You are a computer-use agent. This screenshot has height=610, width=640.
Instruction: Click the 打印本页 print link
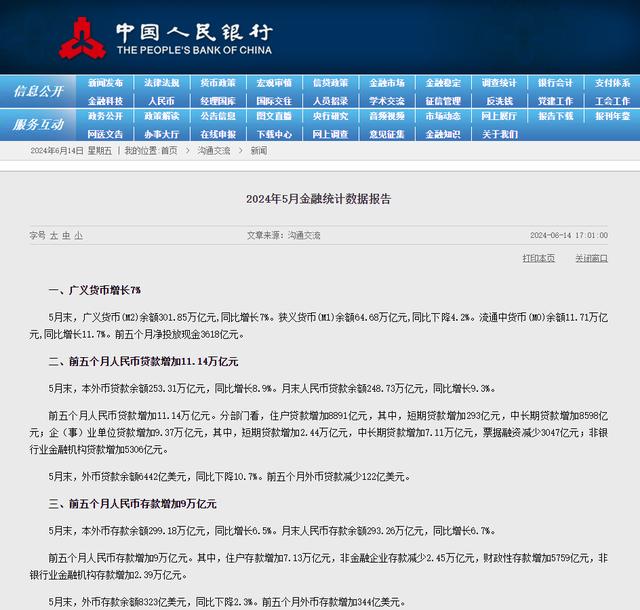click(538, 258)
